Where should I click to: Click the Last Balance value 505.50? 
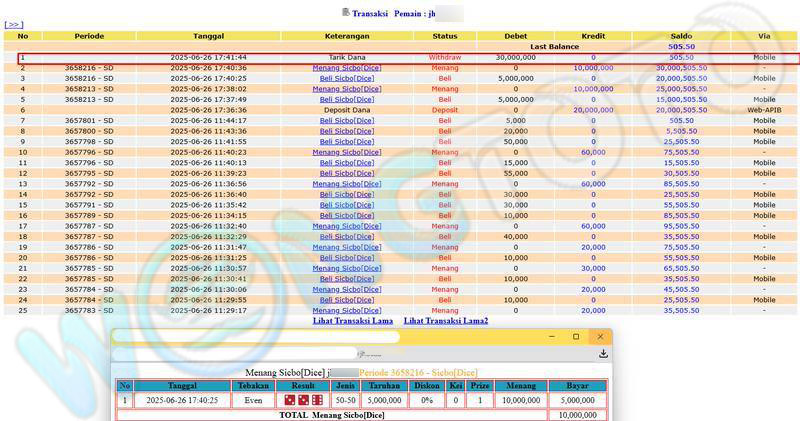(681, 47)
